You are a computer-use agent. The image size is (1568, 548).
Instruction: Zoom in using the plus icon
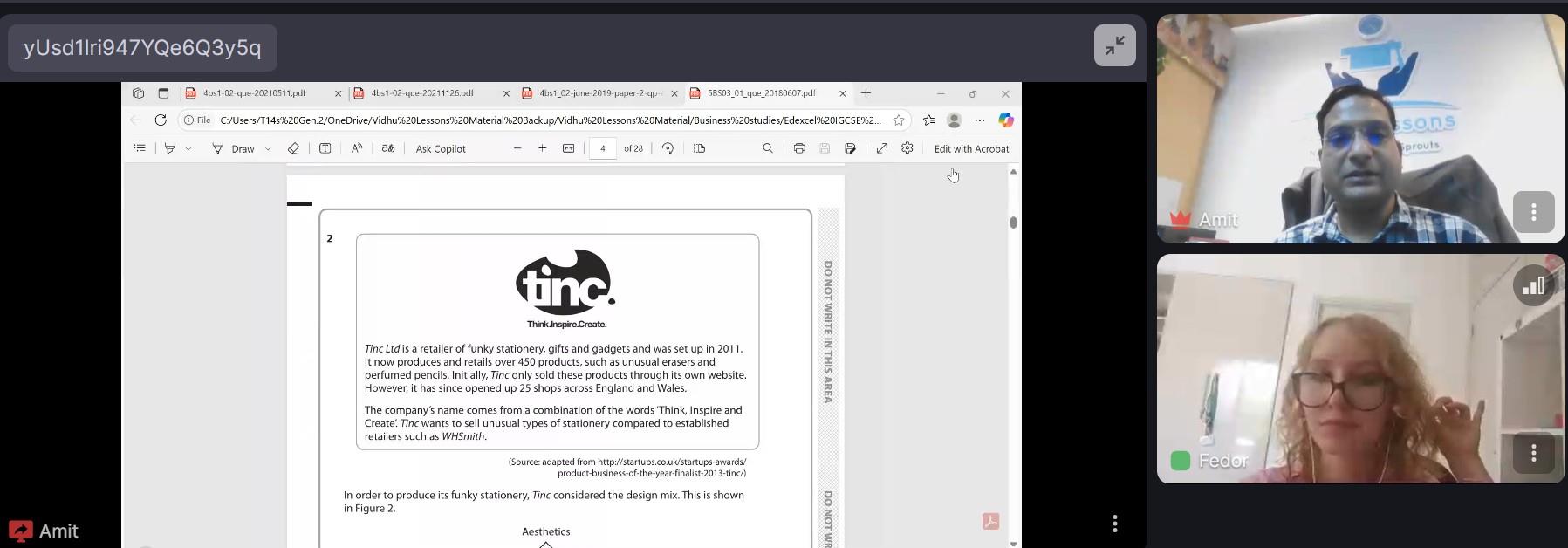(x=543, y=148)
